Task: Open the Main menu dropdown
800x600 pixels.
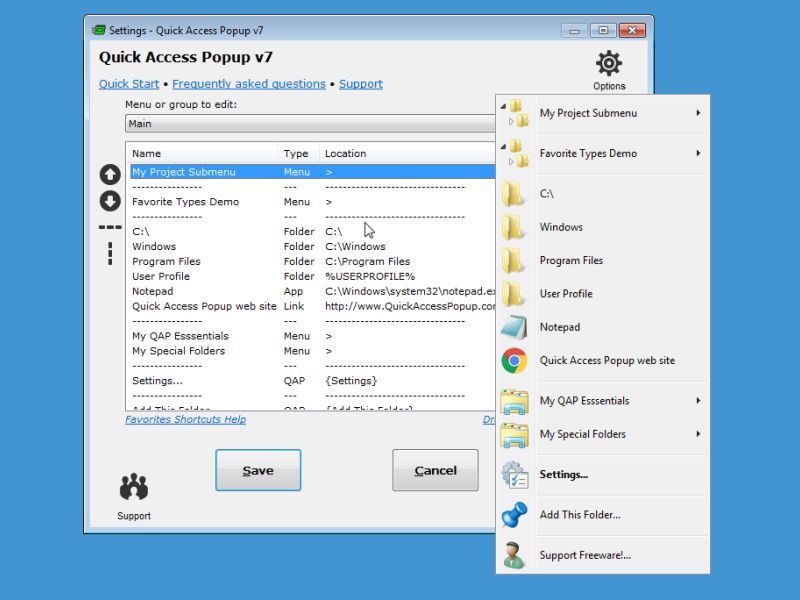Action: point(310,124)
